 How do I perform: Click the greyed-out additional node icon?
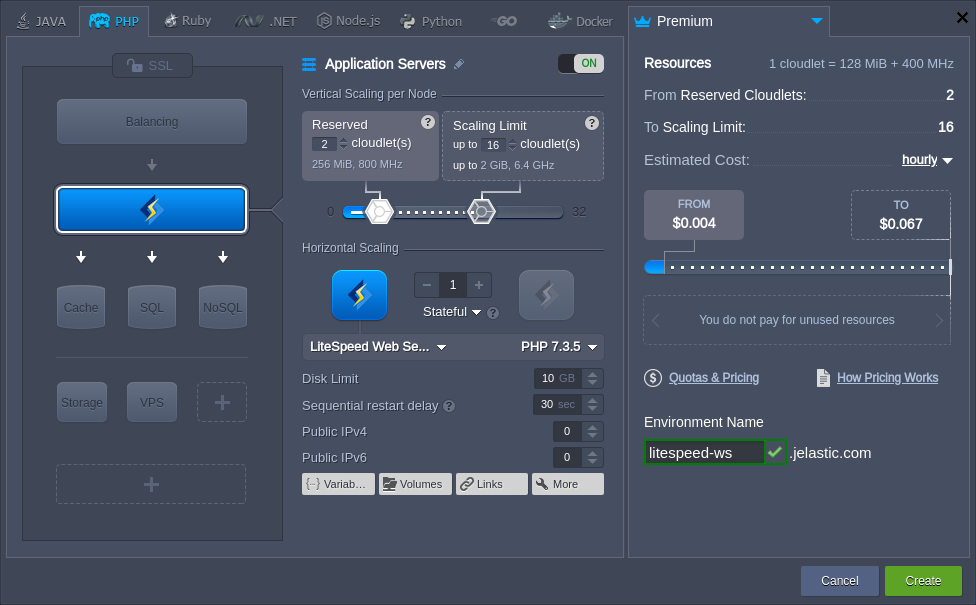click(547, 295)
